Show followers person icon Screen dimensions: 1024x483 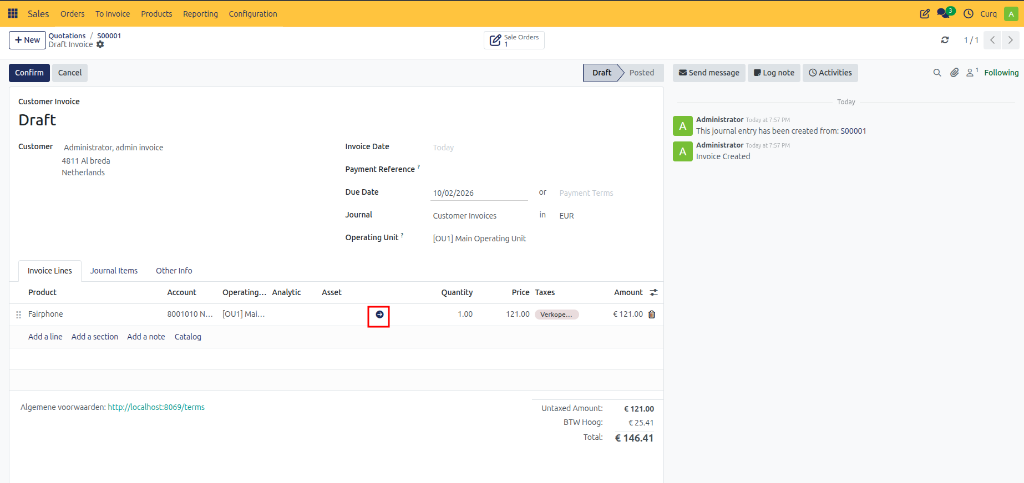972,72
